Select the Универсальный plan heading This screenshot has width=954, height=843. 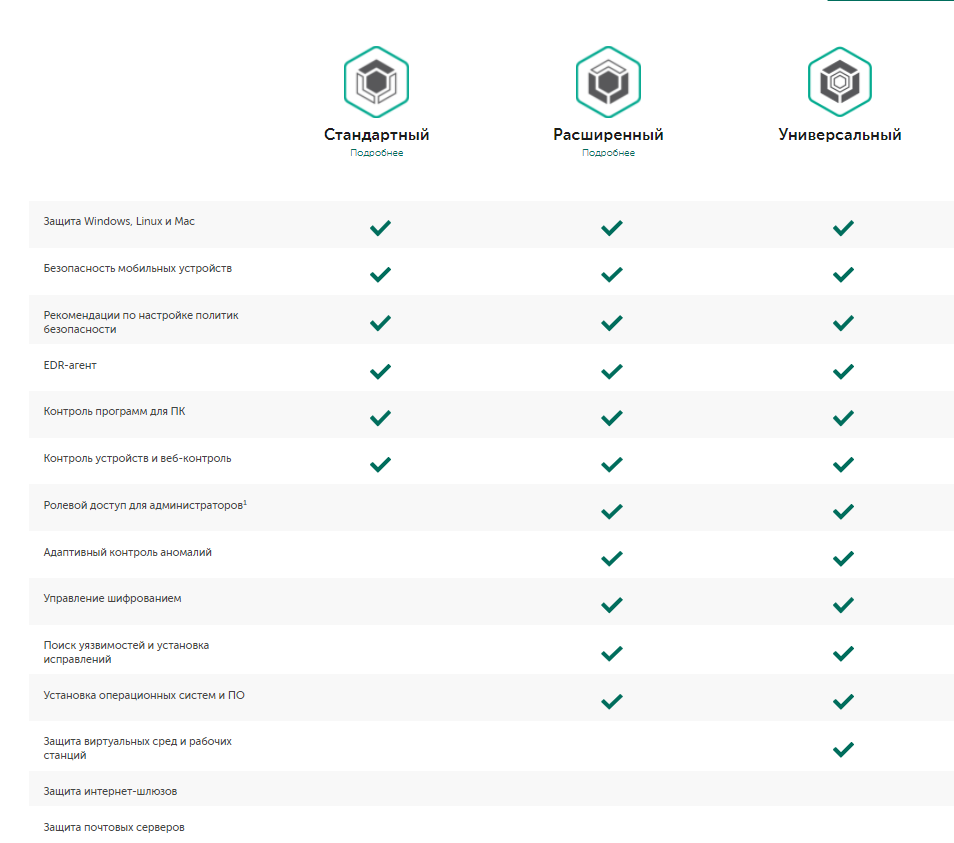[840, 134]
